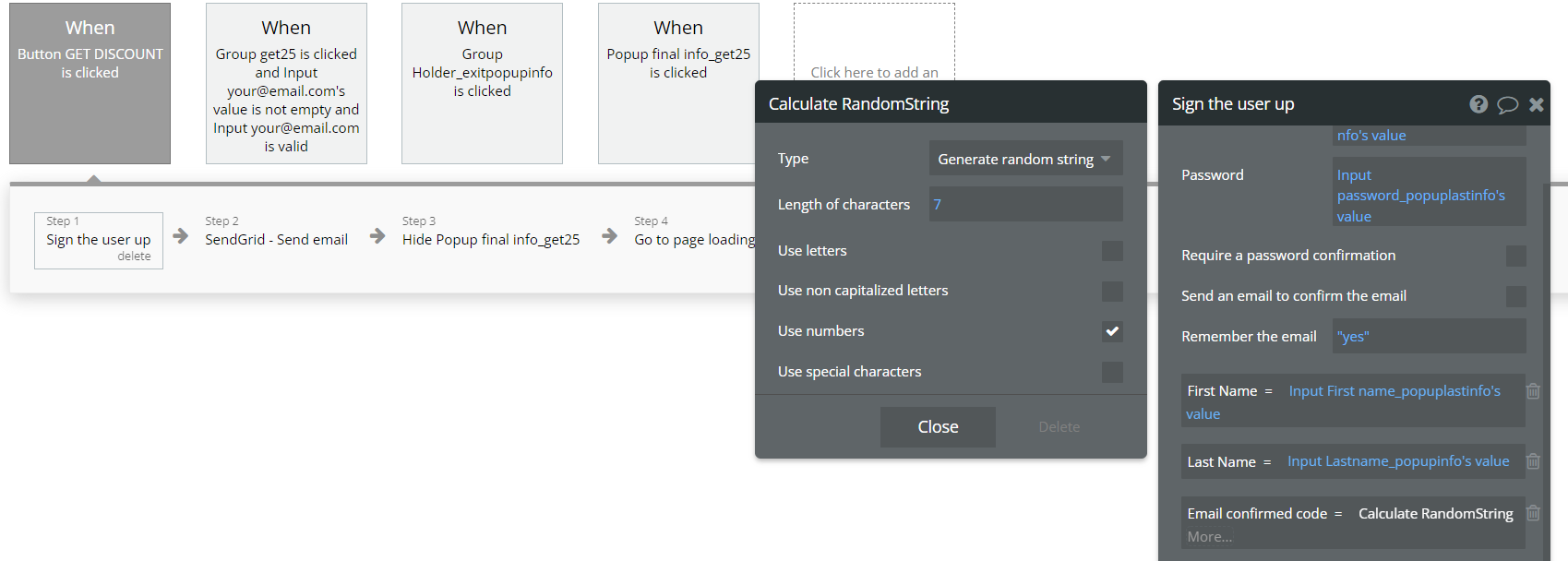Viewport: 1568px width, 561px height.
Task: Open the Type dropdown Generate random string
Action: point(1025,159)
